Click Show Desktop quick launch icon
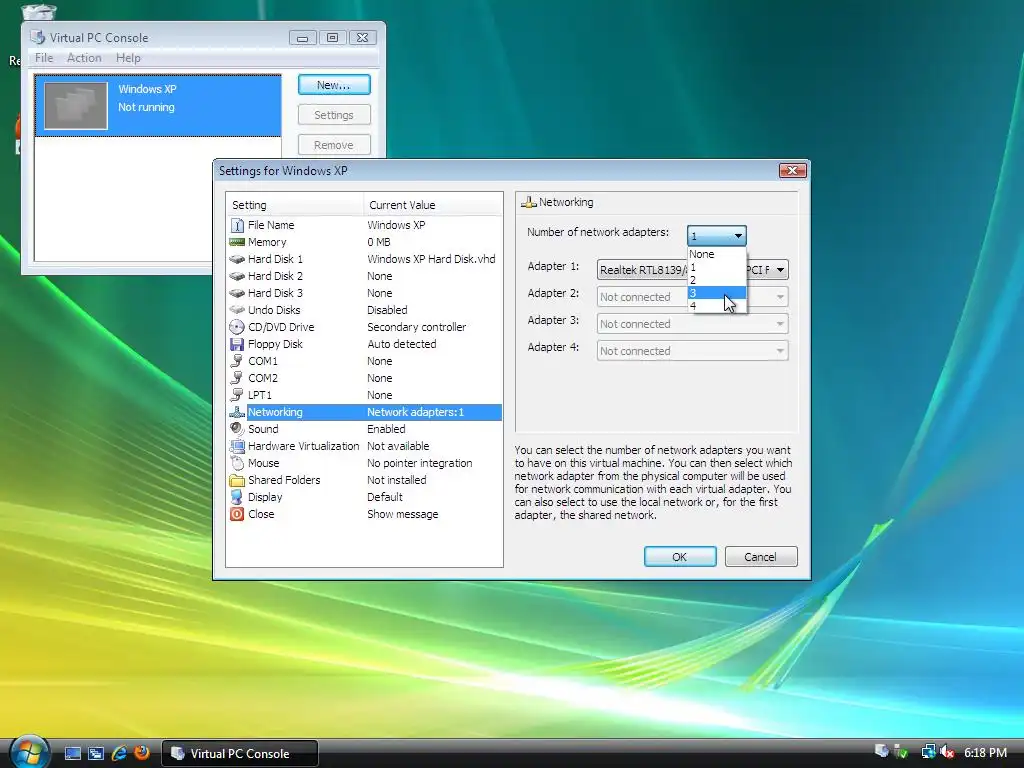Image resolution: width=1024 pixels, height=768 pixels. [73, 754]
